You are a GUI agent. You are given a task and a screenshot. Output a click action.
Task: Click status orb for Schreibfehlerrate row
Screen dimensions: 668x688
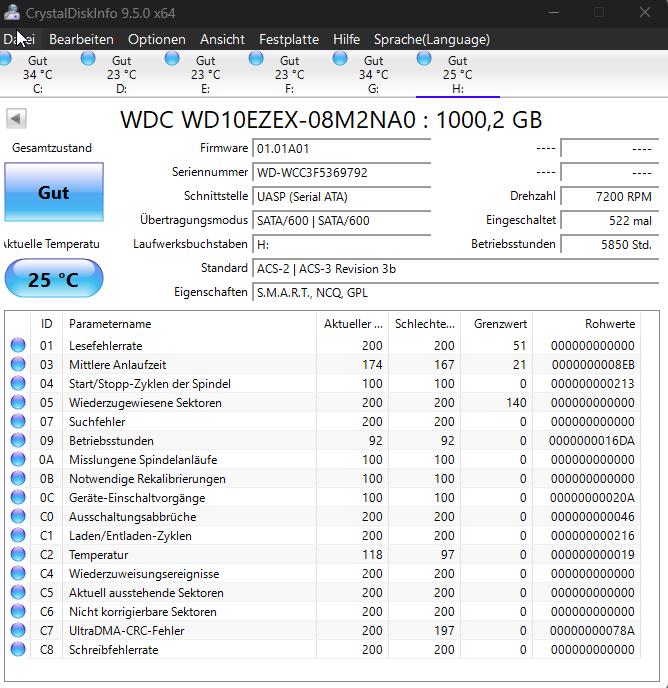pyautogui.click(x=18, y=649)
